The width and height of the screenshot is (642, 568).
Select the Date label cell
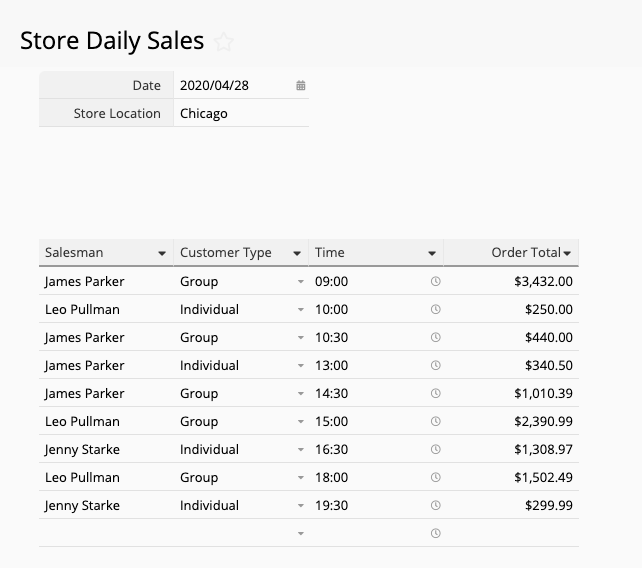click(106, 85)
